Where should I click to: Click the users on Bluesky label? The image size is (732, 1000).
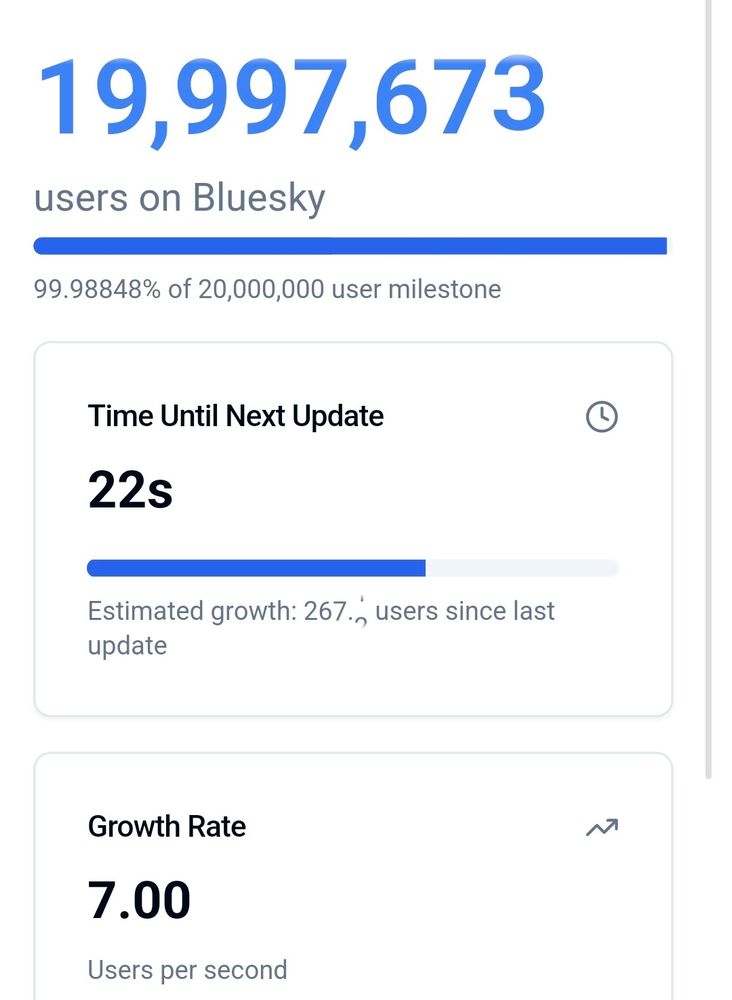pyautogui.click(x=180, y=198)
